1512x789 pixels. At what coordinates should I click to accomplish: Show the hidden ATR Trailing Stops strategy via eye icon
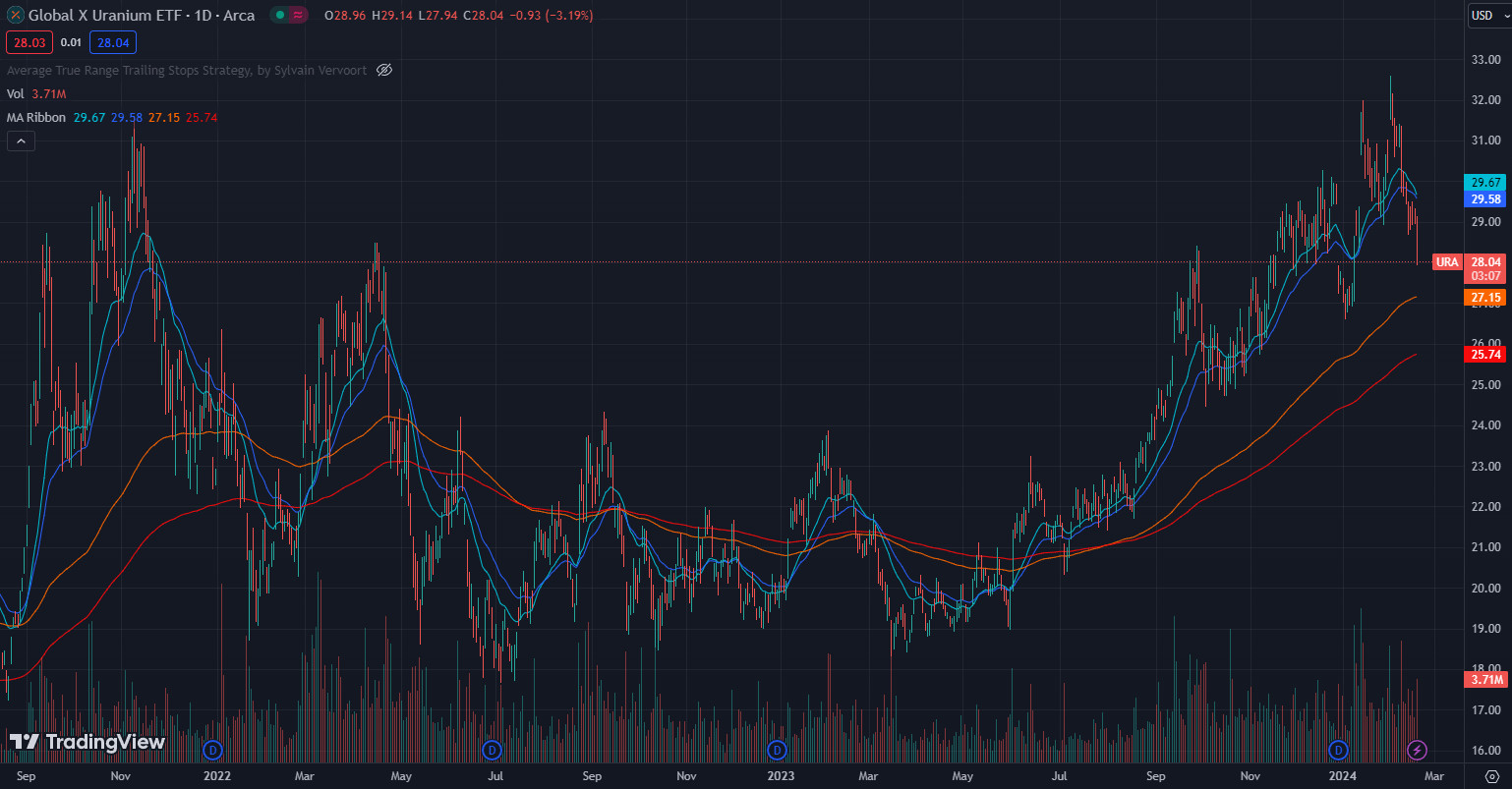[x=384, y=70]
